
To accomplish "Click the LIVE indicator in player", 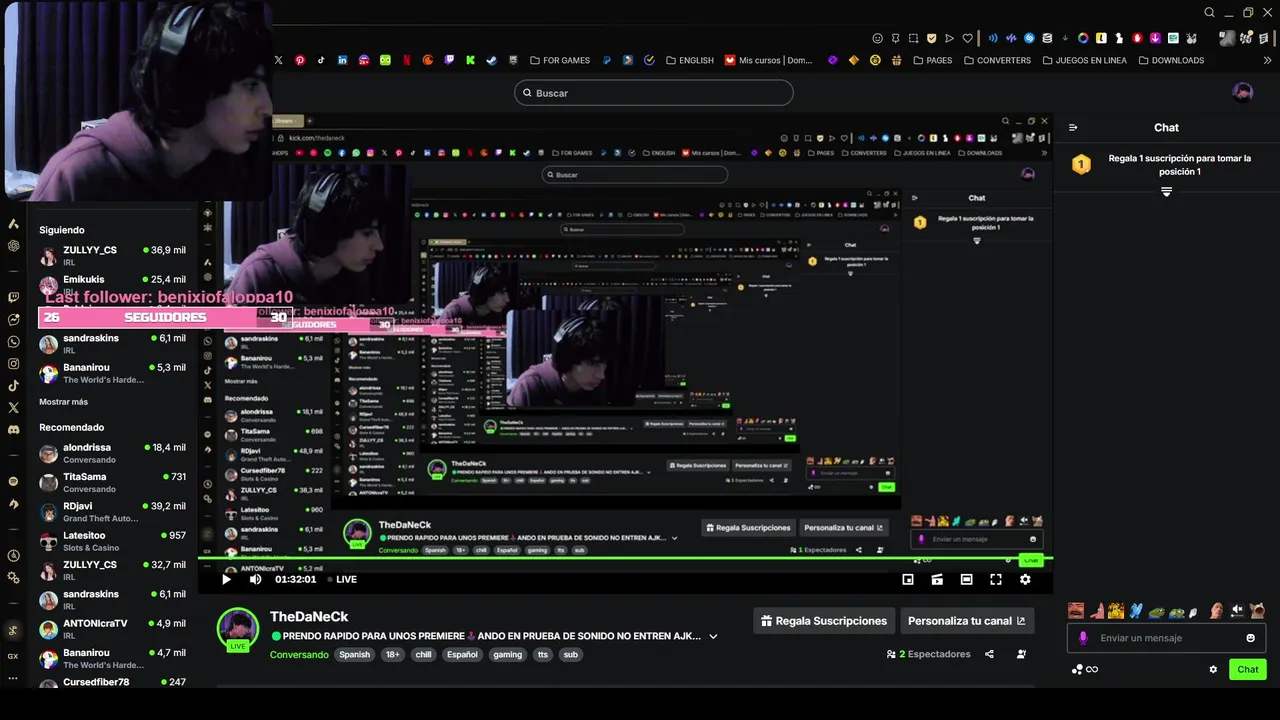I will [x=341, y=579].
